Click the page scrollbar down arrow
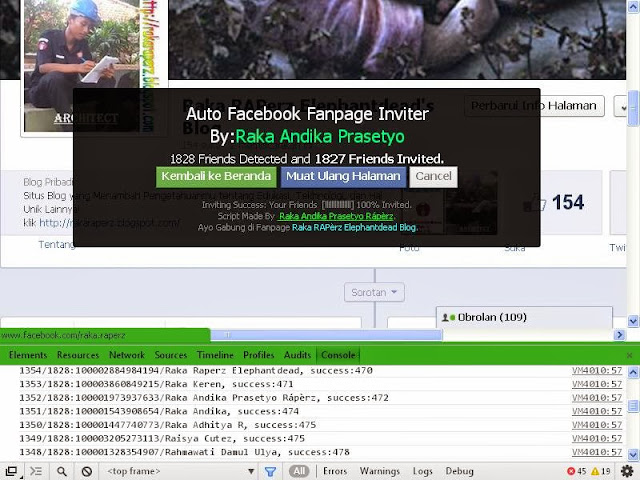 (x=633, y=321)
